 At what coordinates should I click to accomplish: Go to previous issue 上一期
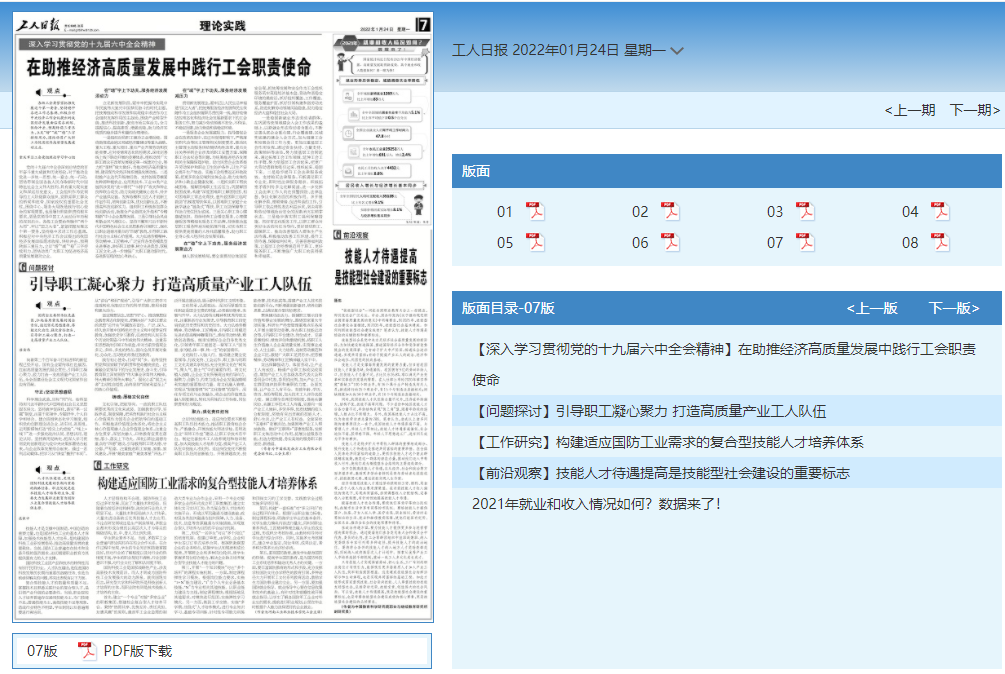910,110
